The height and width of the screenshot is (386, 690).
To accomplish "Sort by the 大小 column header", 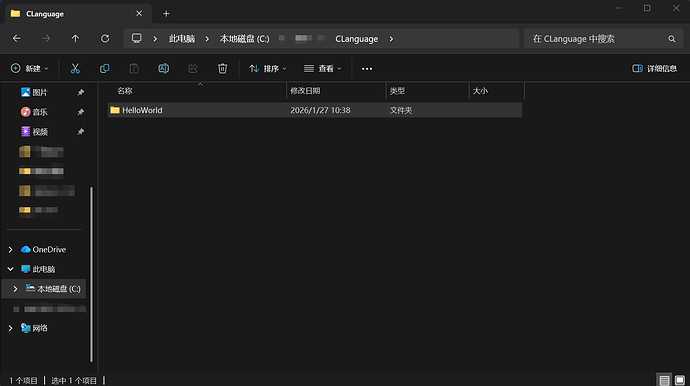I will tap(480, 91).
